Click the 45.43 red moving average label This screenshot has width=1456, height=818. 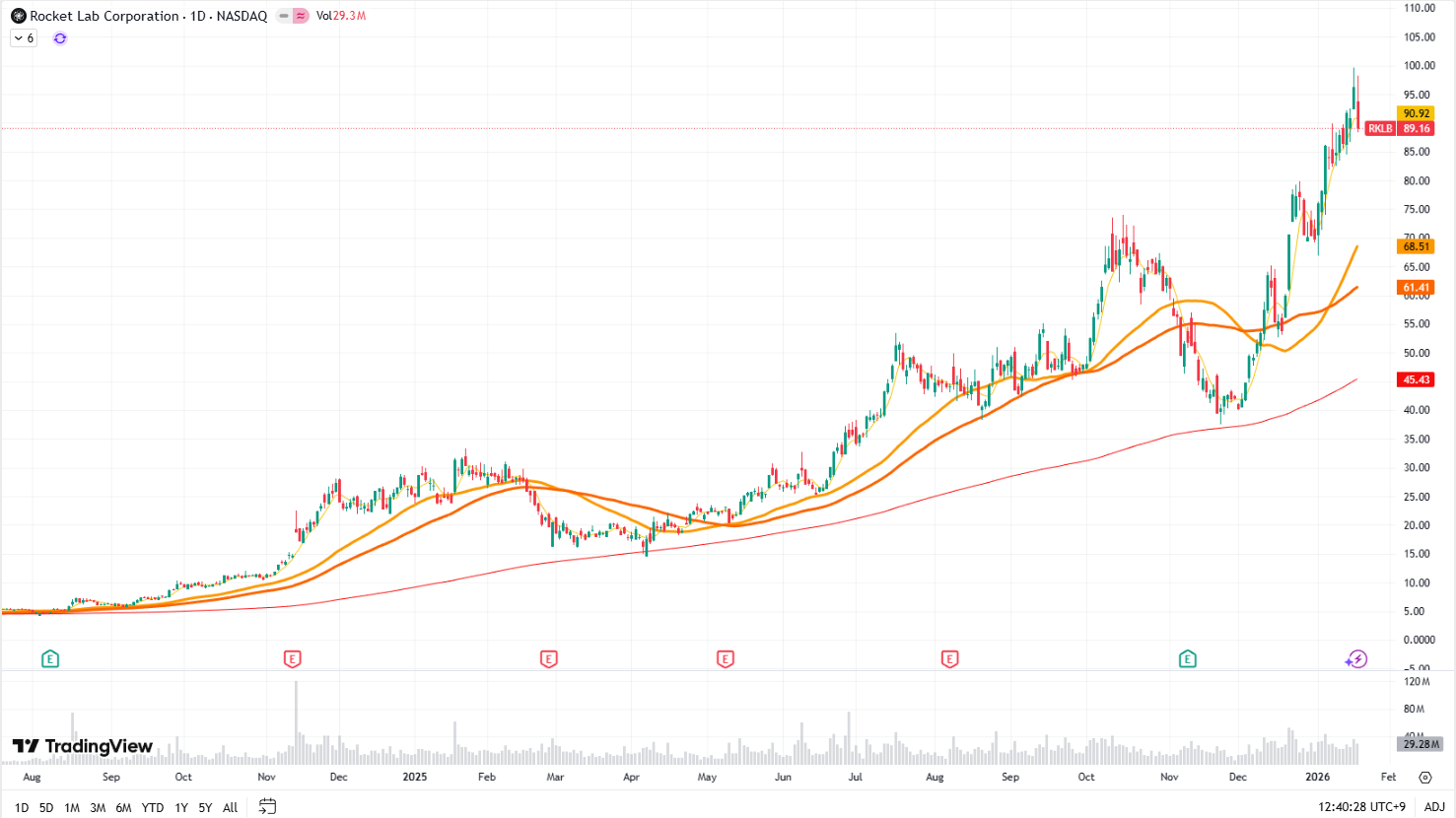(x=1417, y=379)
